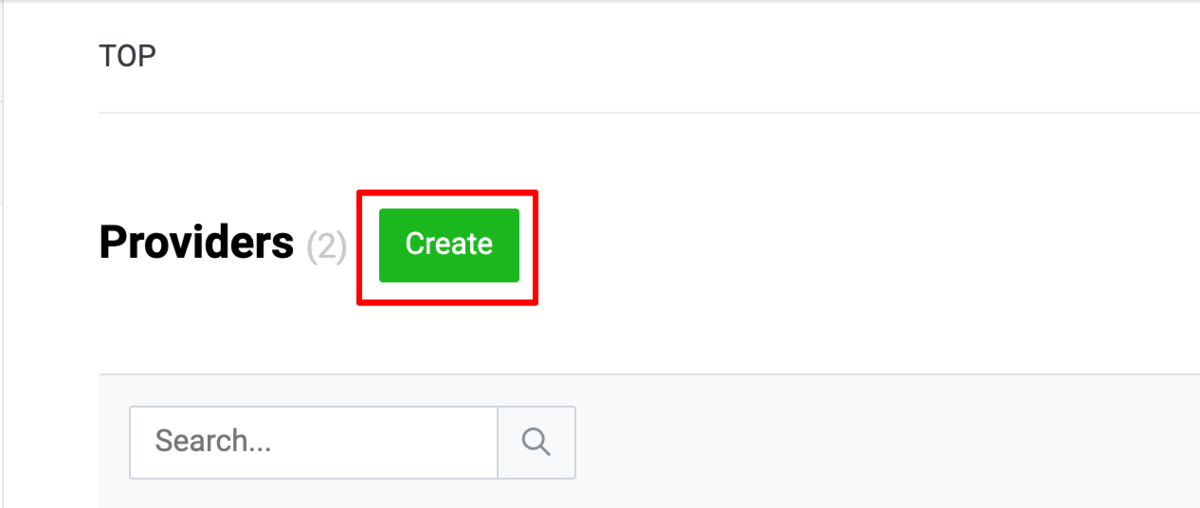Run the provider search using the magnifier
Image resolution: width=1200 pixels, height=508 pixels.
click(x=537, y=442)
